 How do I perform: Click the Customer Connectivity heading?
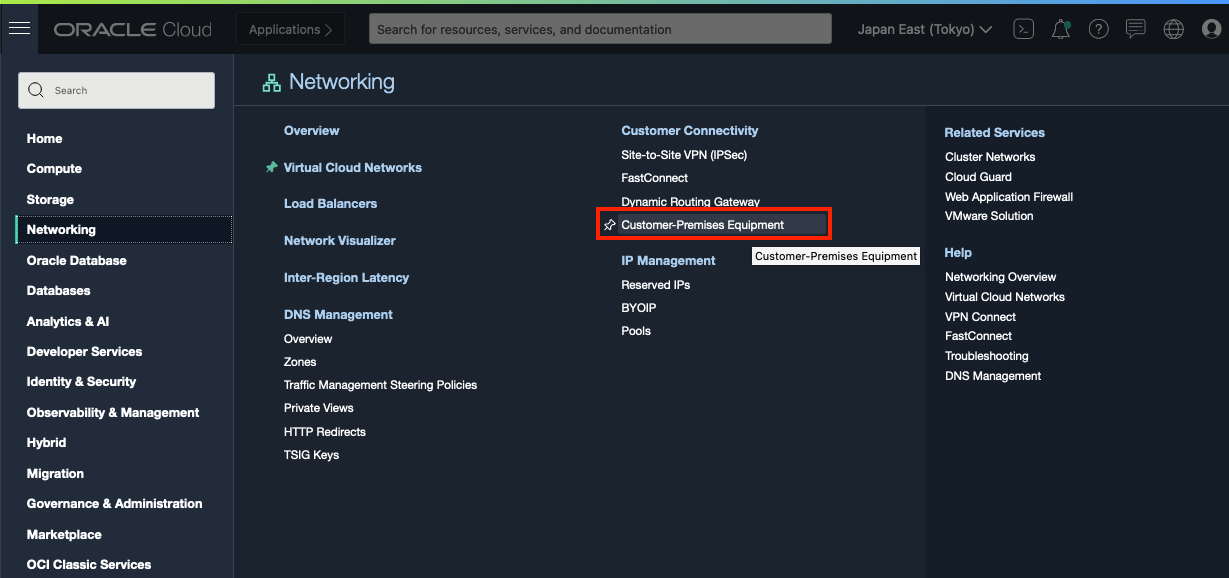690,131
